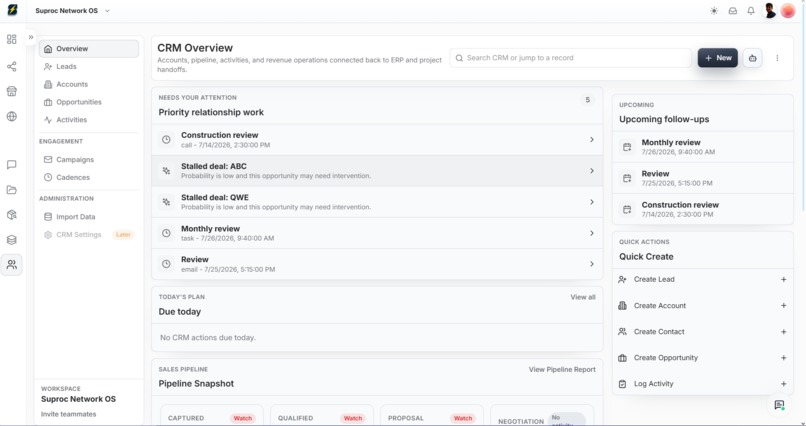Open the Import Data menu item
Screen dimensions: 806x426
[89, 217]
